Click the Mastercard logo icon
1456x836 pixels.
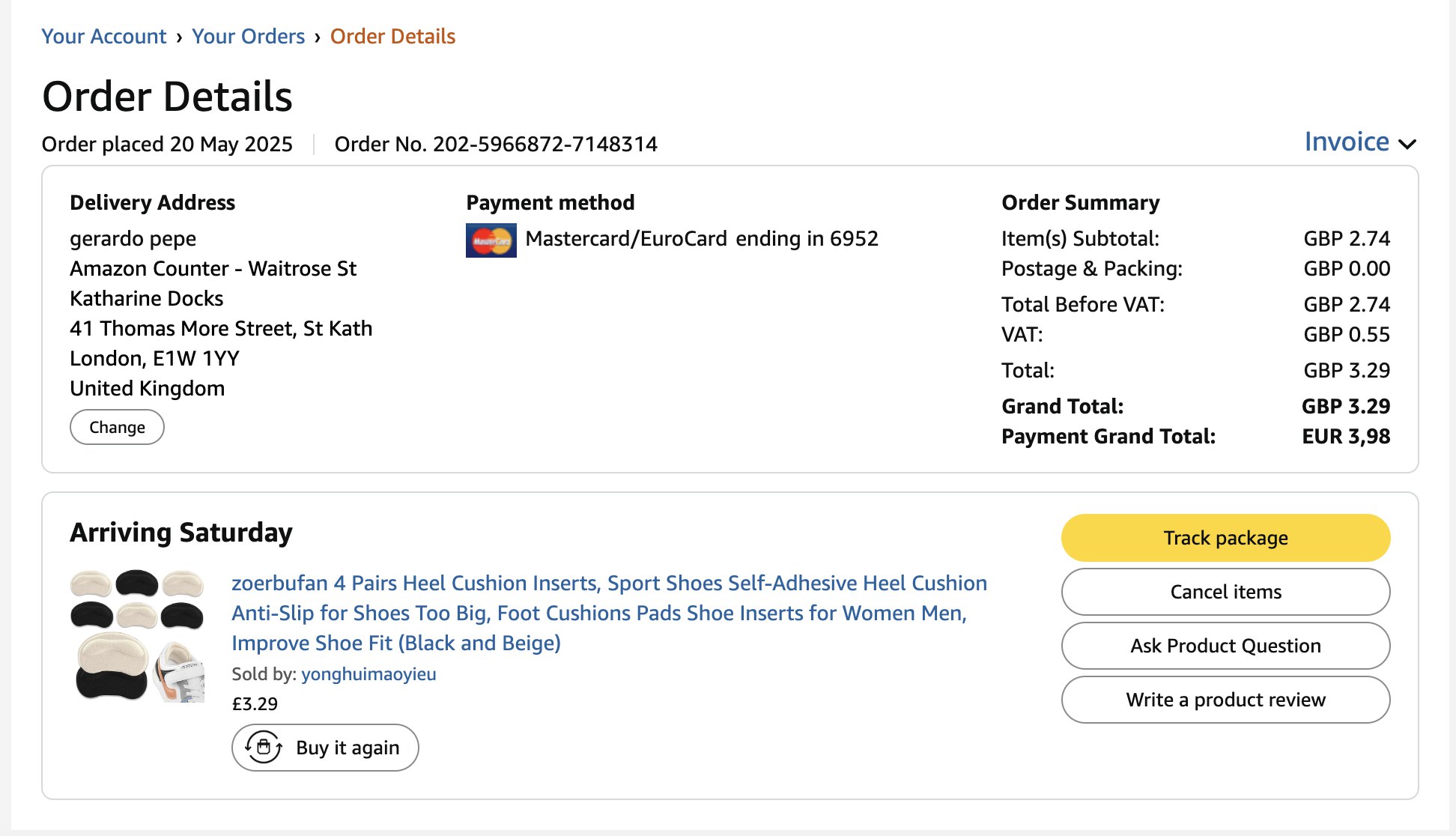pyautogui.click(x=491, y=240)
